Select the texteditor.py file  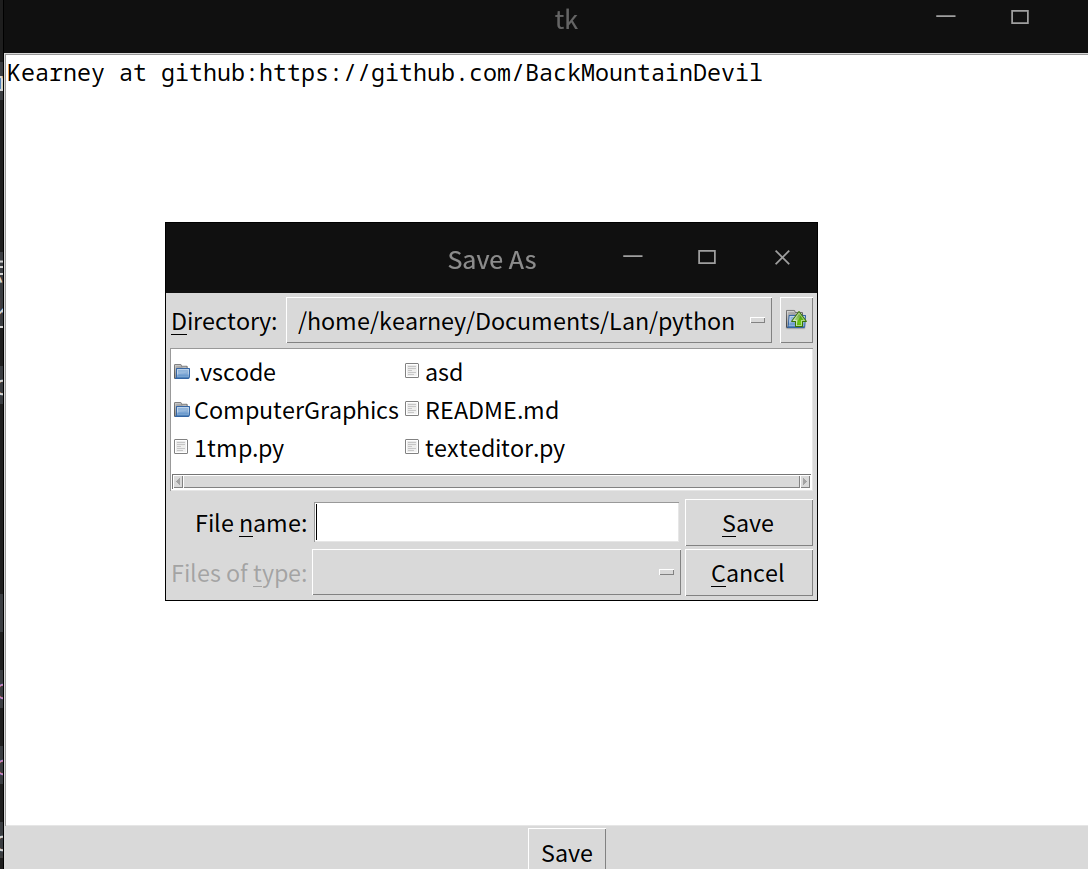coord(485,448)
